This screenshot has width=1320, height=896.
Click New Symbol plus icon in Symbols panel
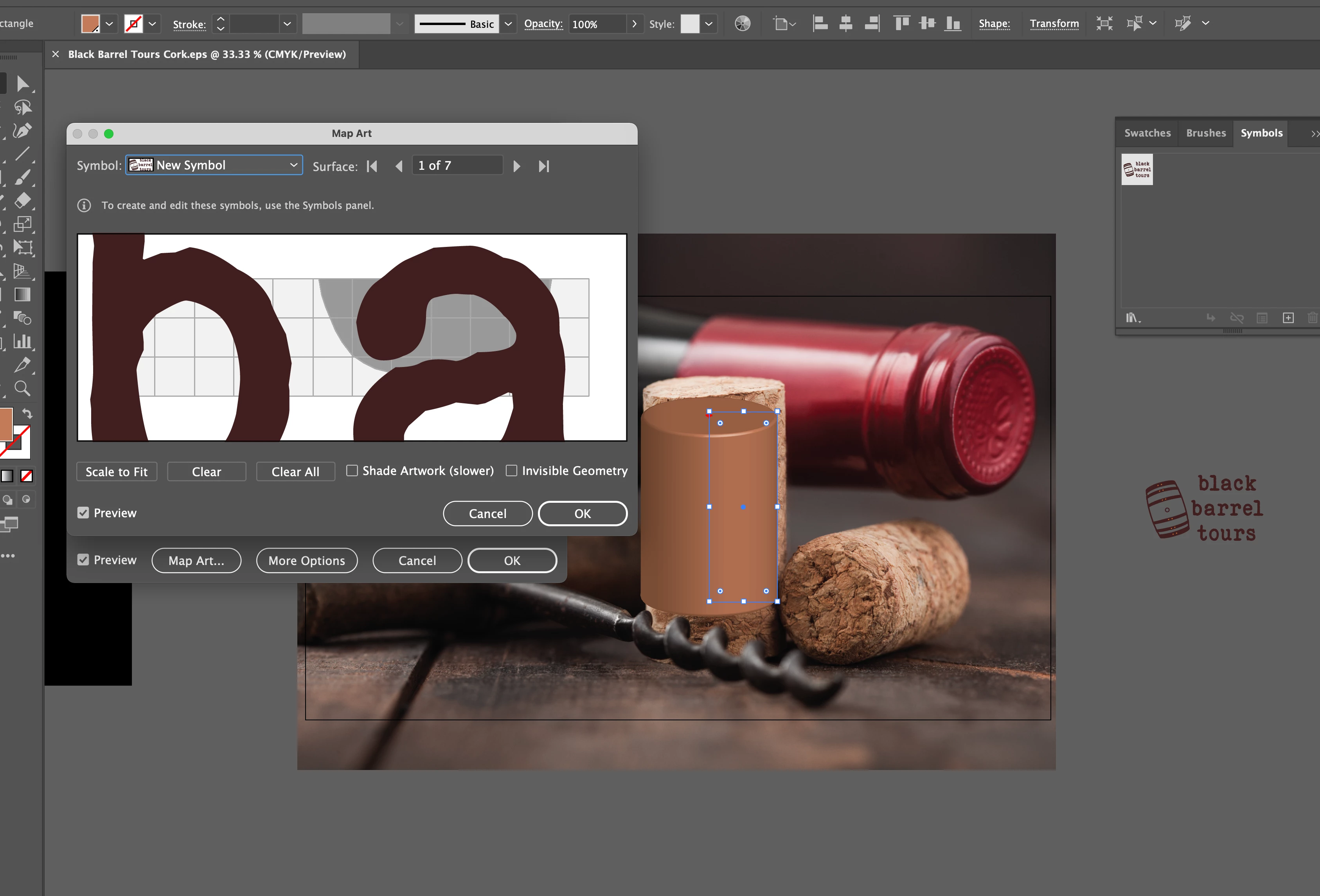(1288, 318)
